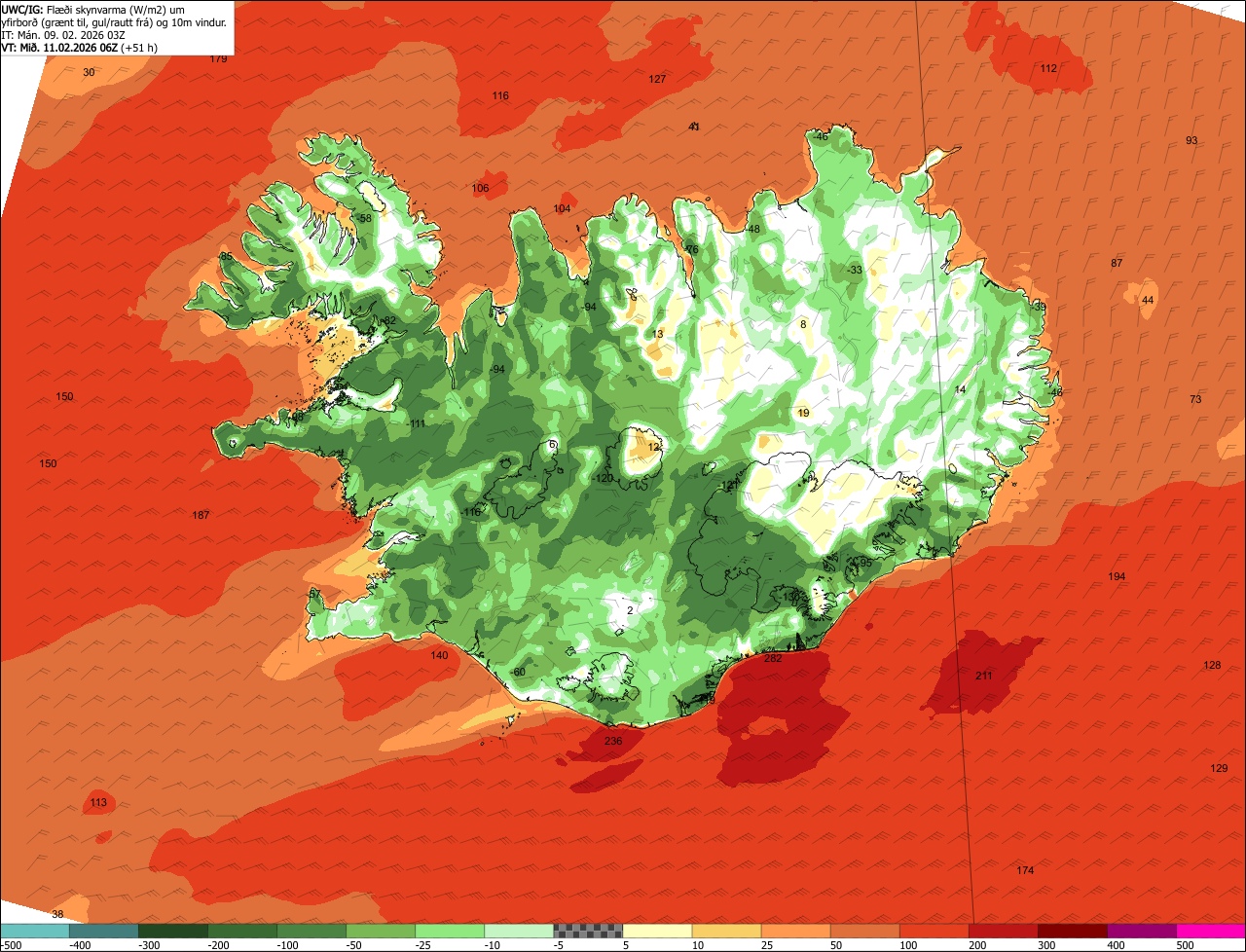The height and width of the screenshot is (952, 1246).
Task: Click the map value 41 north of Iceland
Action: click(x=694, y=127)
